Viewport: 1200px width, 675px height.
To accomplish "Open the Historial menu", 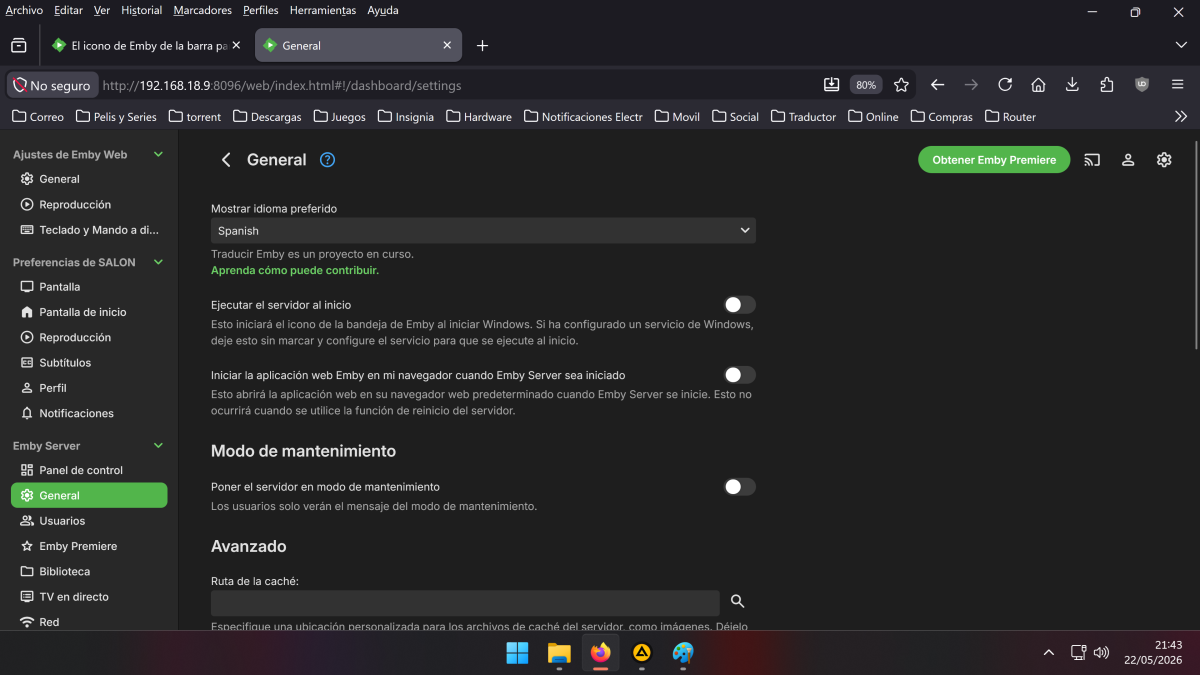I will tap(141, 10).
